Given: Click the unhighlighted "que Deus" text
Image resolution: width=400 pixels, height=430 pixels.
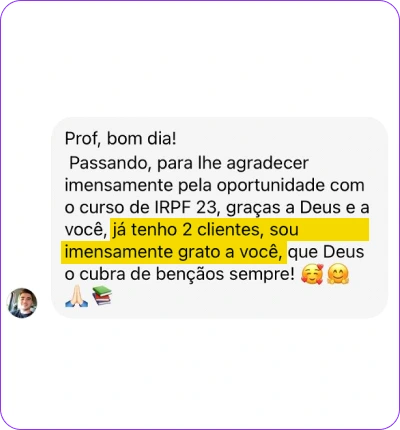Looking at the screenshot, I should tap(326, 252).
